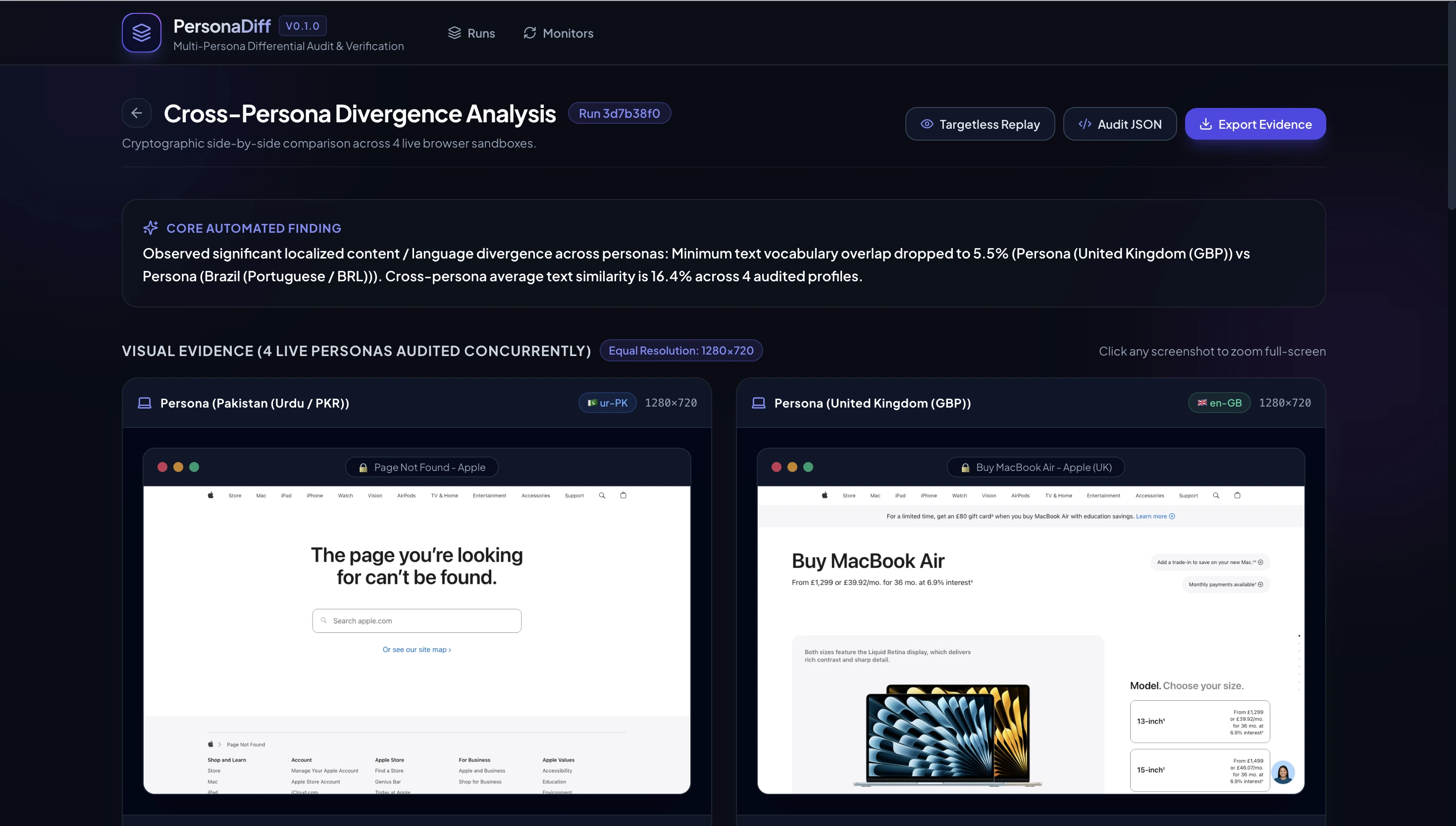Screen dimensions: 1456x826
Task: Click 'Find a Store' footer link
Action: click(x=389, y=771)
